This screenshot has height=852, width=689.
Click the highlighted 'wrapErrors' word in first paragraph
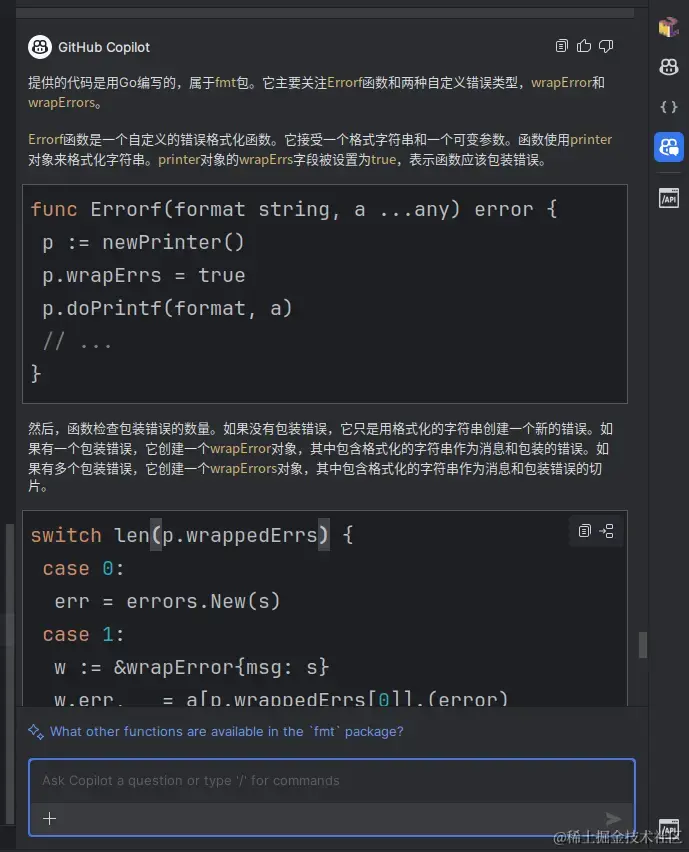(x=61, y=103)
